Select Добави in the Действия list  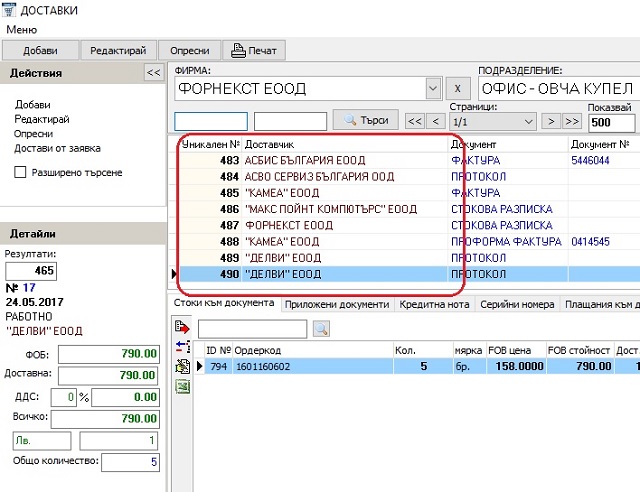[33, 105]
